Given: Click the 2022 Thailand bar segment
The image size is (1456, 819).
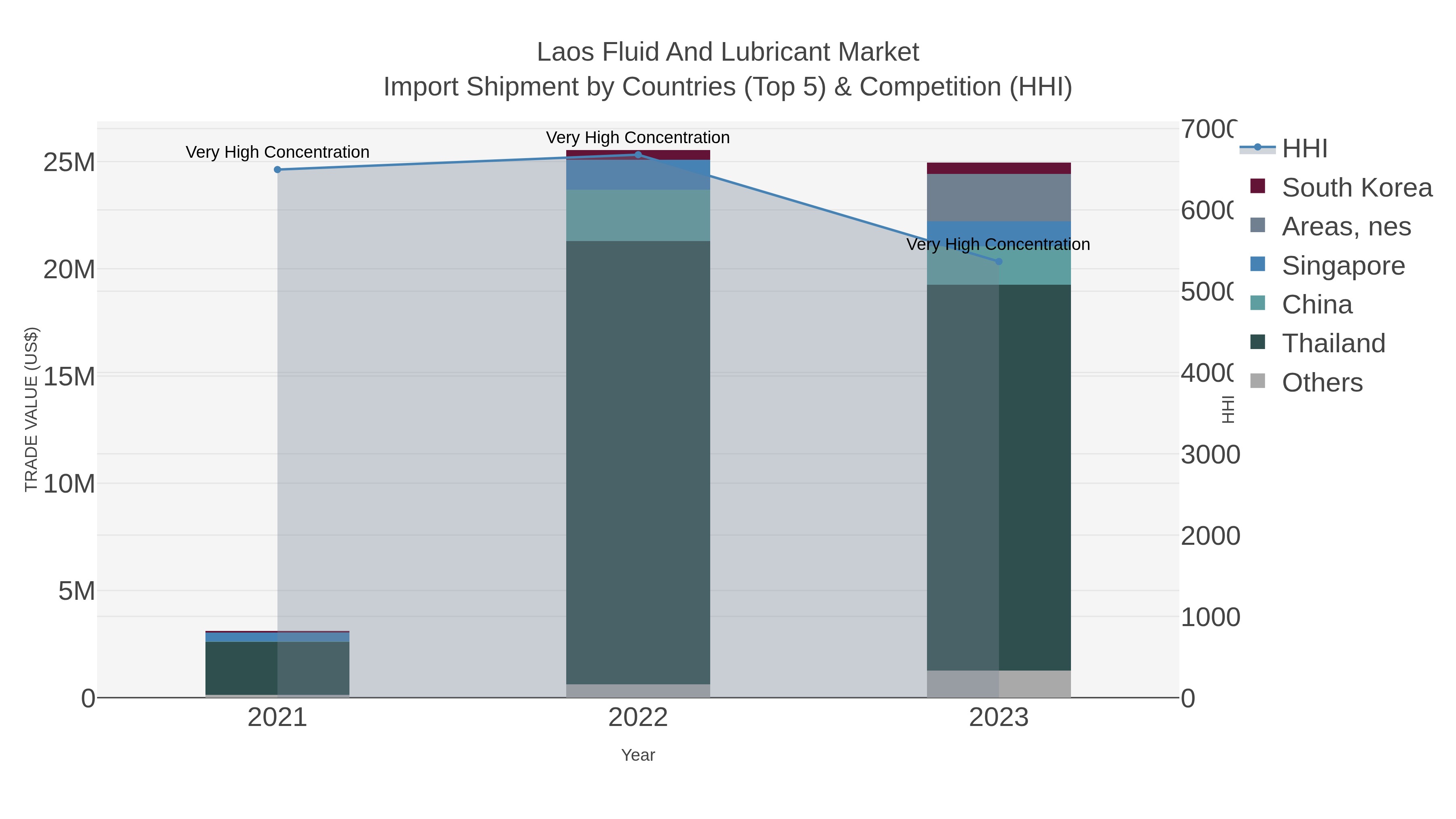Looking at the screenshot, I should click(638, 463).
